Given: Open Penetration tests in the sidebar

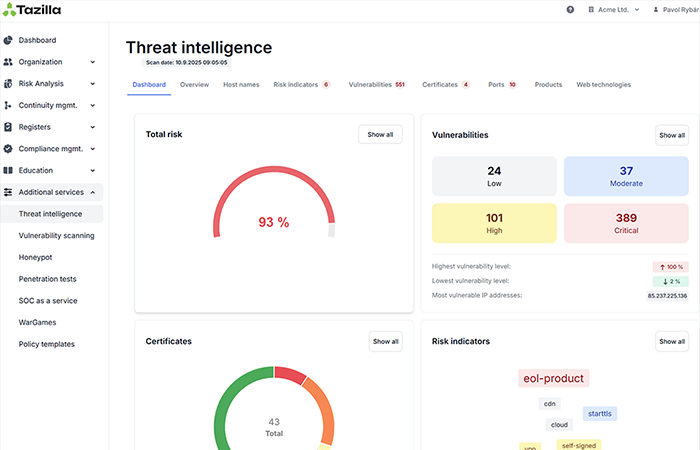Looking at the screenshot, I should (47, 279).
